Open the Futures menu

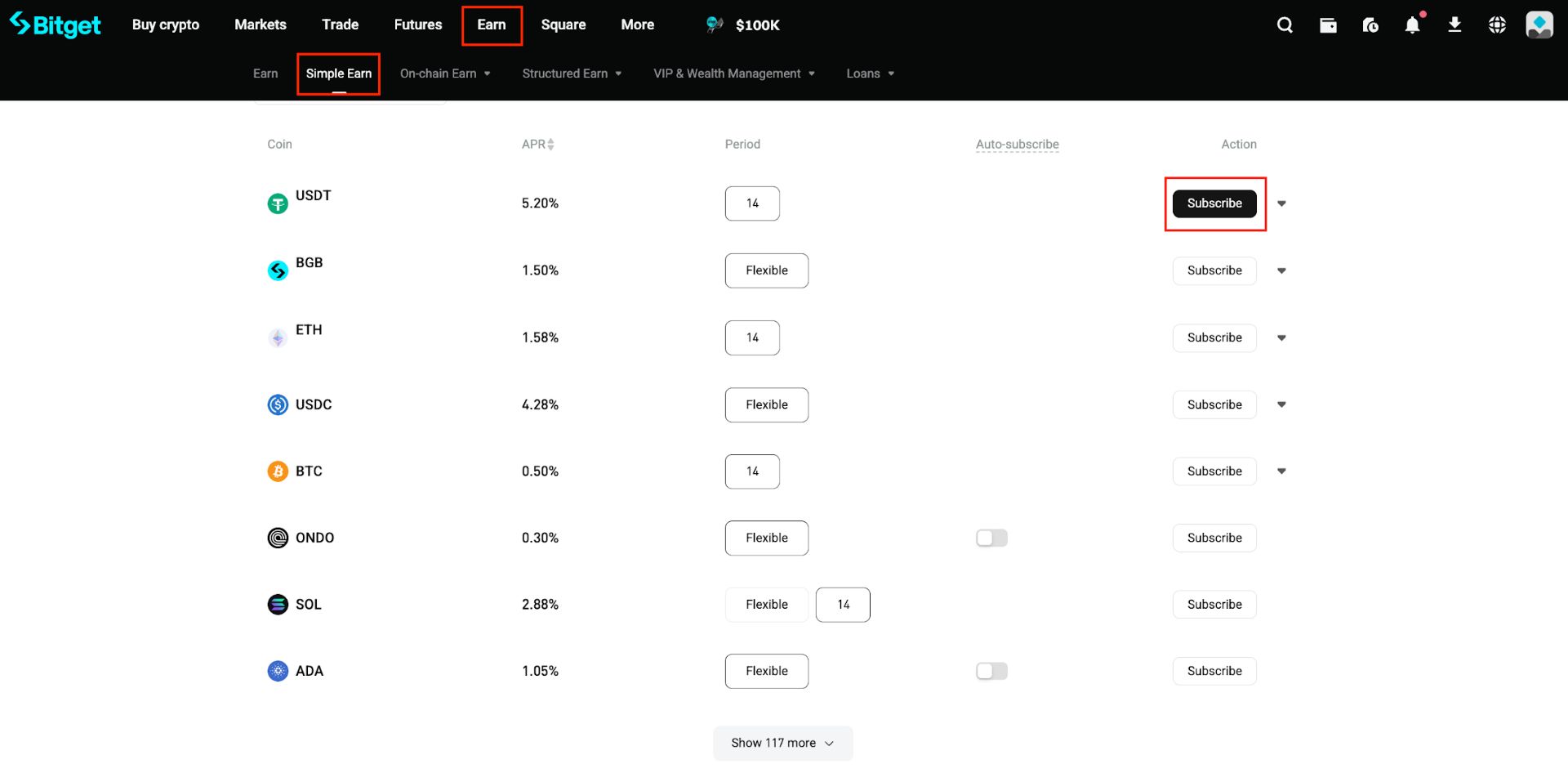pyautogui.click(x=418, y=25)
